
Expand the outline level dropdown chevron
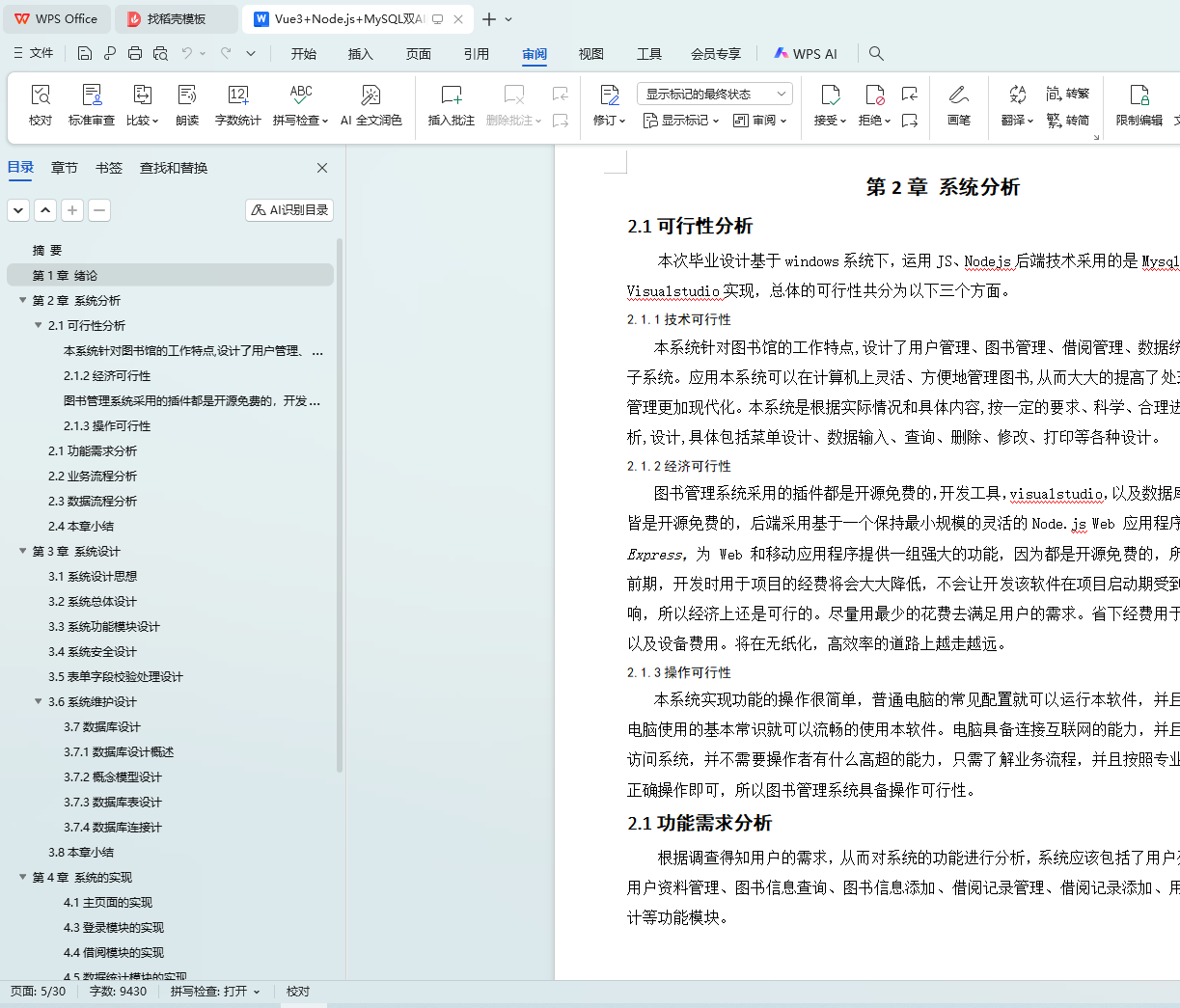click(18, 210)
